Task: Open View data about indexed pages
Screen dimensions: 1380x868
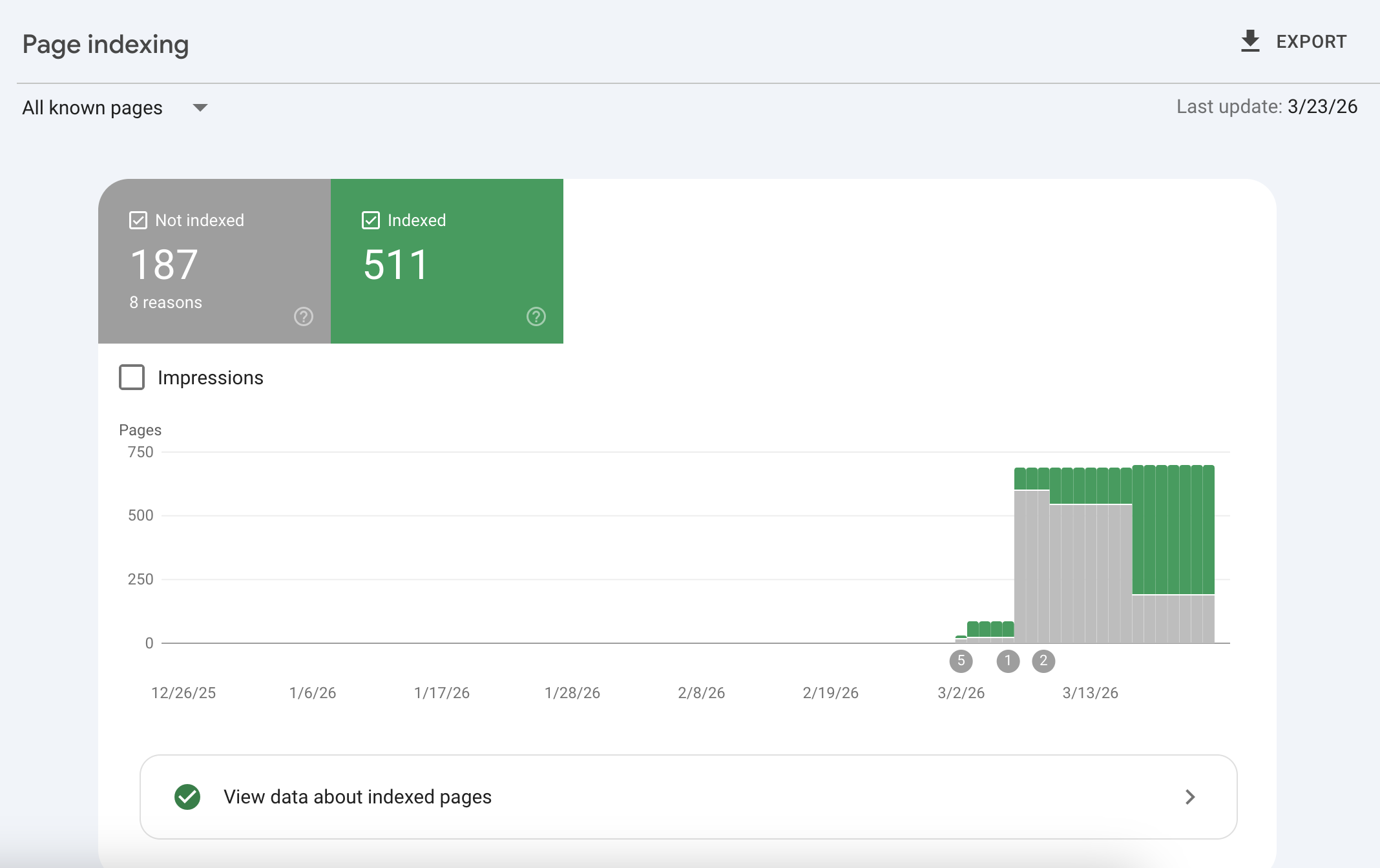Action: tap(357, 796)
